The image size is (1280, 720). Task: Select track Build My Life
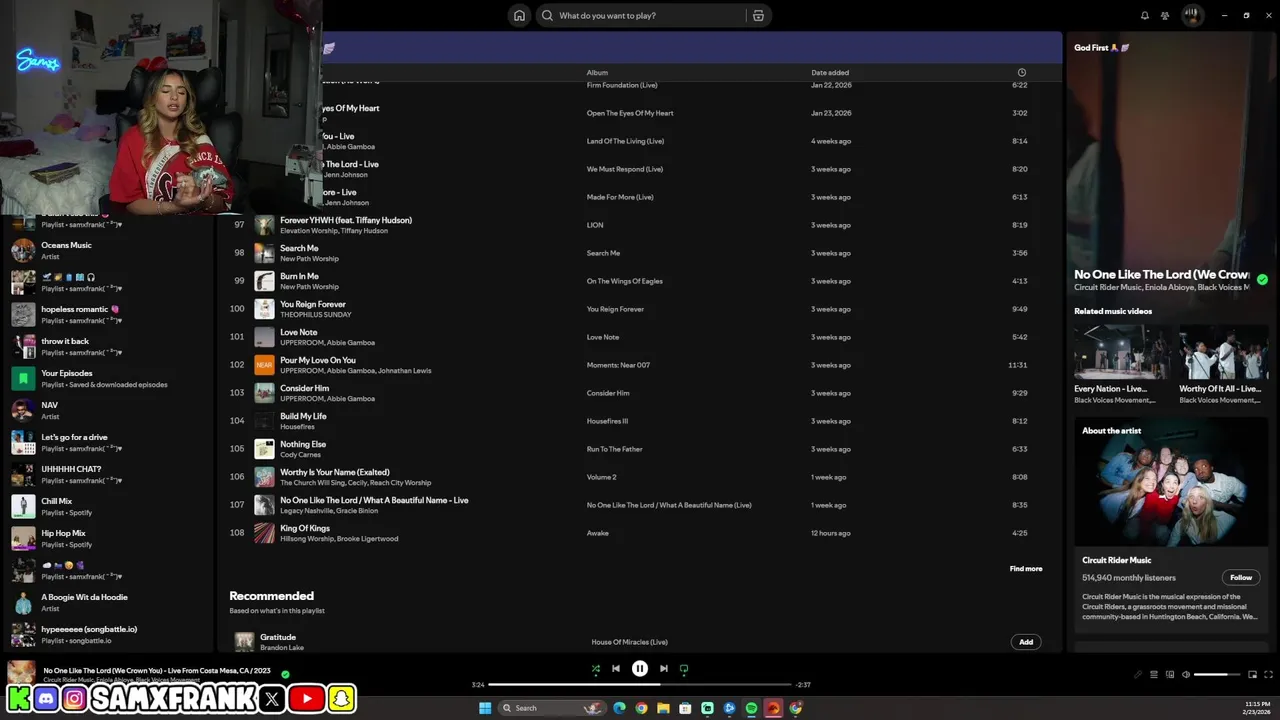640,421
